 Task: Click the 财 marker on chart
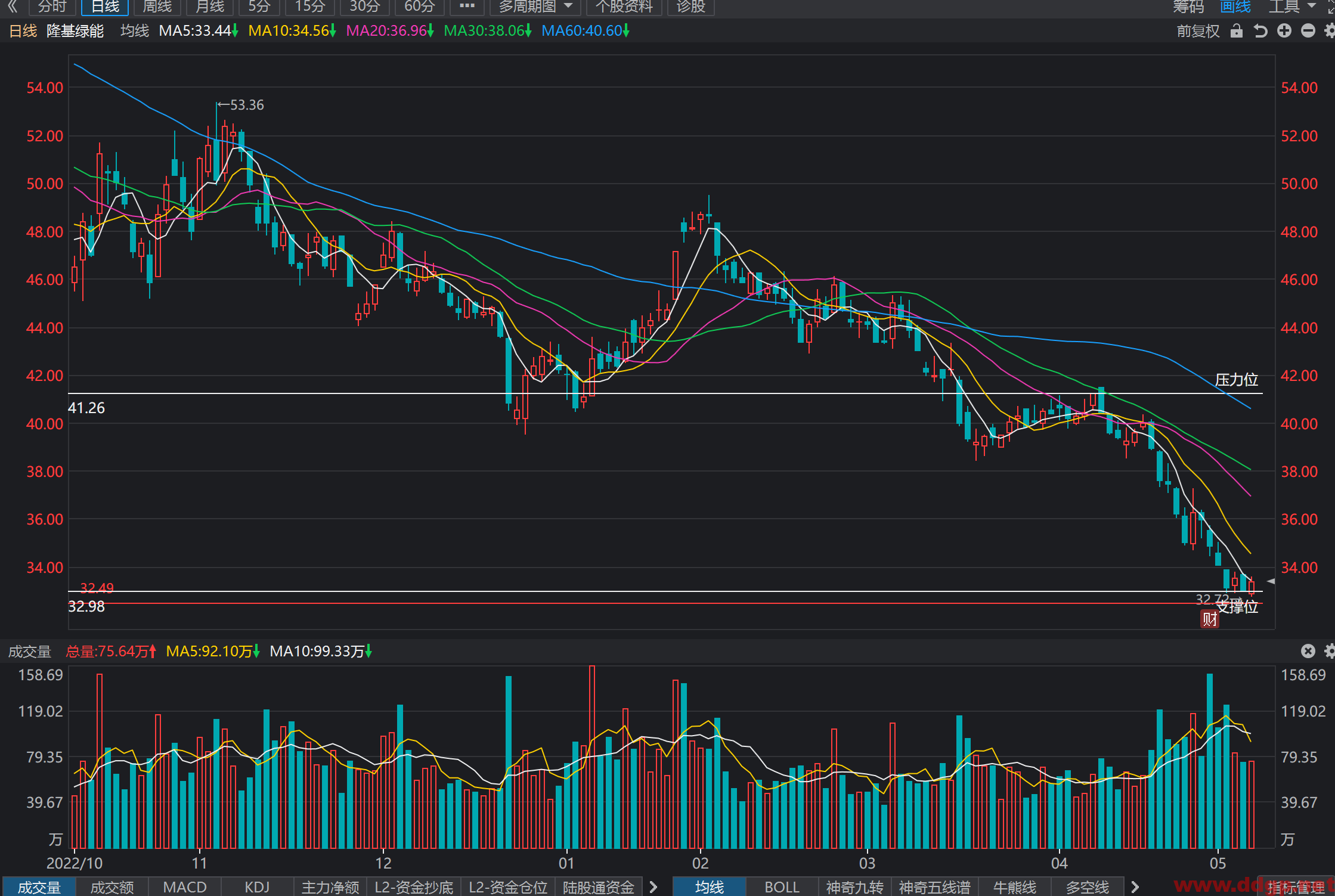click(1210, 619)
